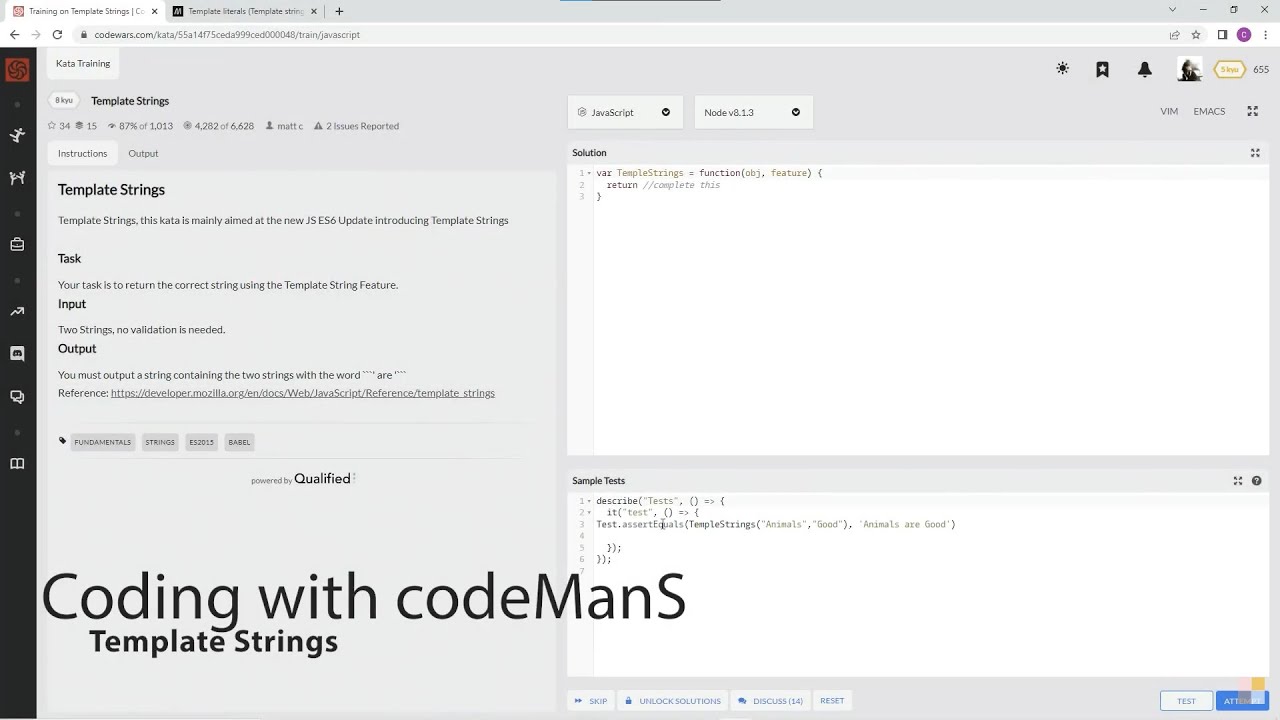Image resolution: width=1280 pixels, height=720 pixels.
Task: Run sample tests with TEST button
Action: tap(1186, 701)
